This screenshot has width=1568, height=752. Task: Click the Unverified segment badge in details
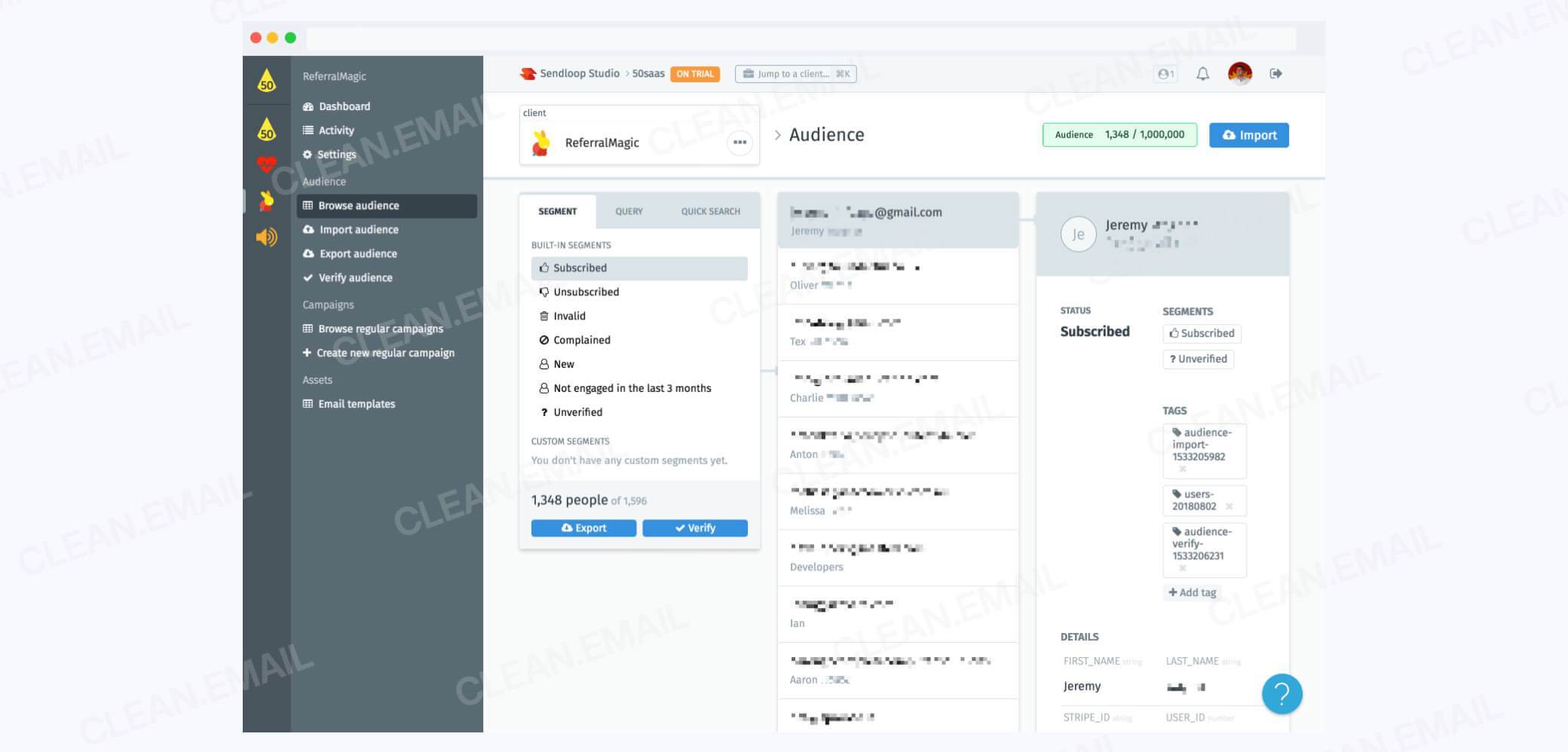pos(1199,359)
